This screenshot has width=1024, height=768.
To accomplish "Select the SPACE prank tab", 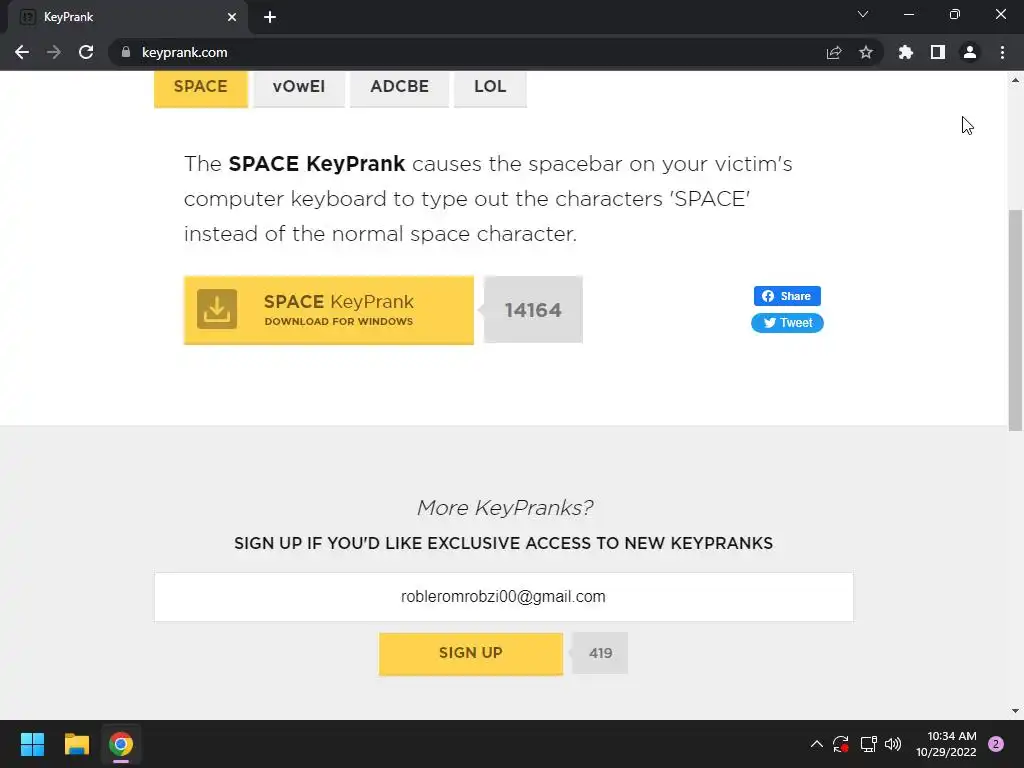I will pos(200,88).
